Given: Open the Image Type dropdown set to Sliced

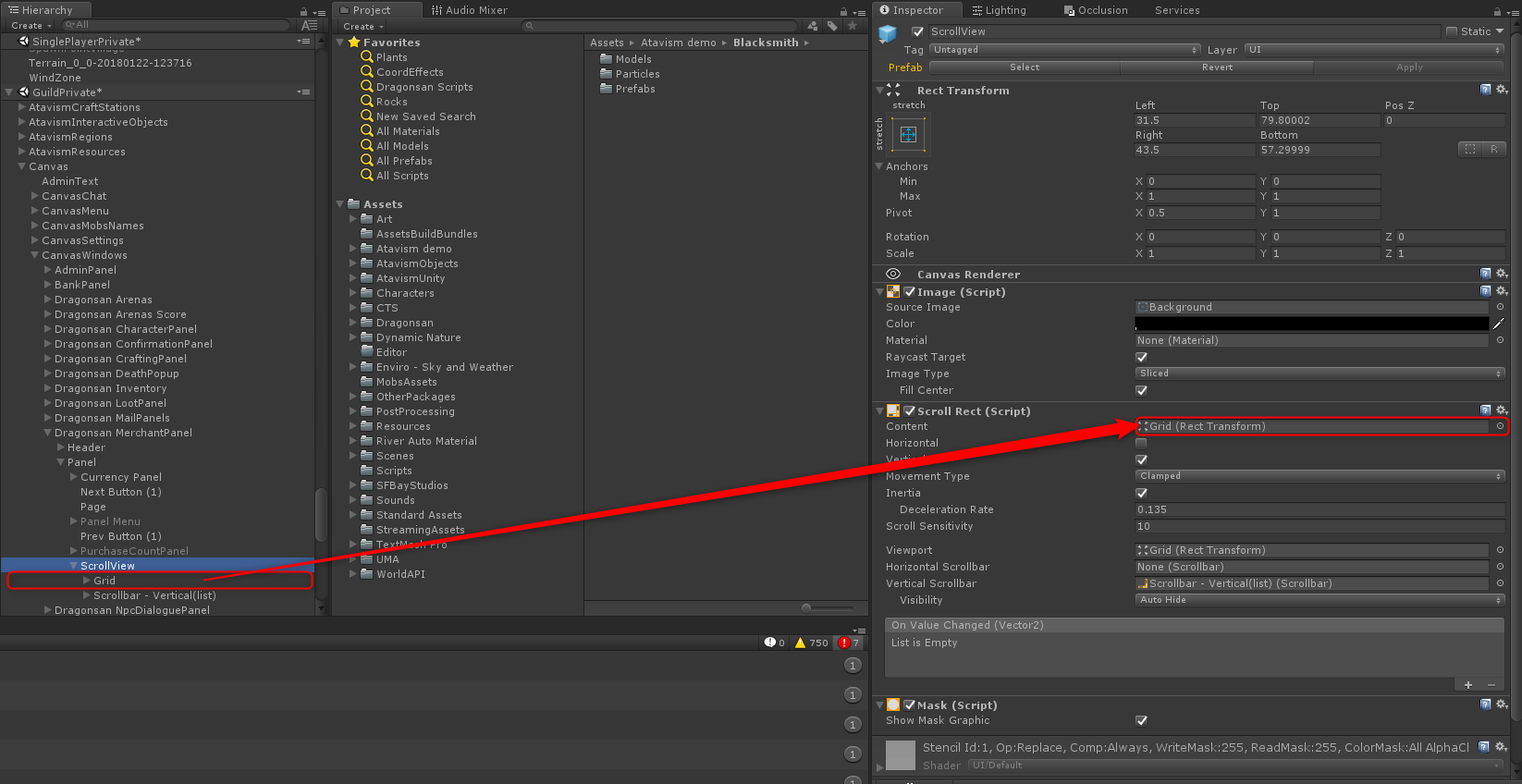Looking at the screenshot, I should coord(1319,374).
